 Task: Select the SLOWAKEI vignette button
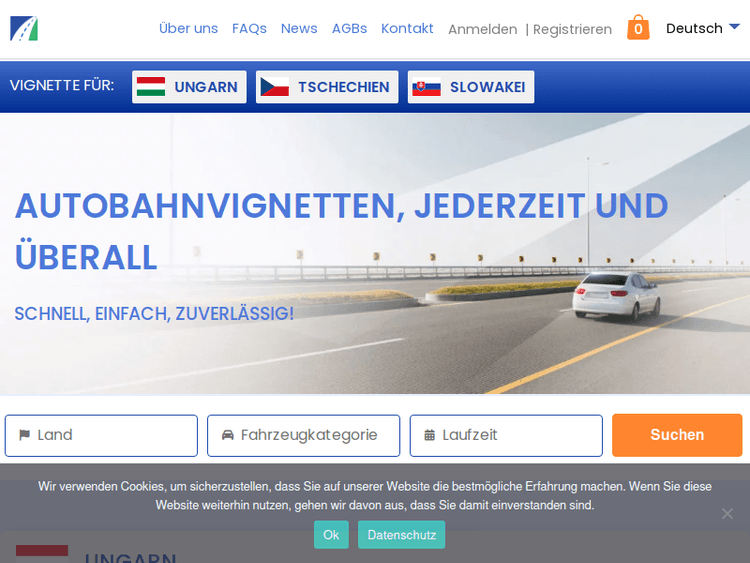[471, 87]
